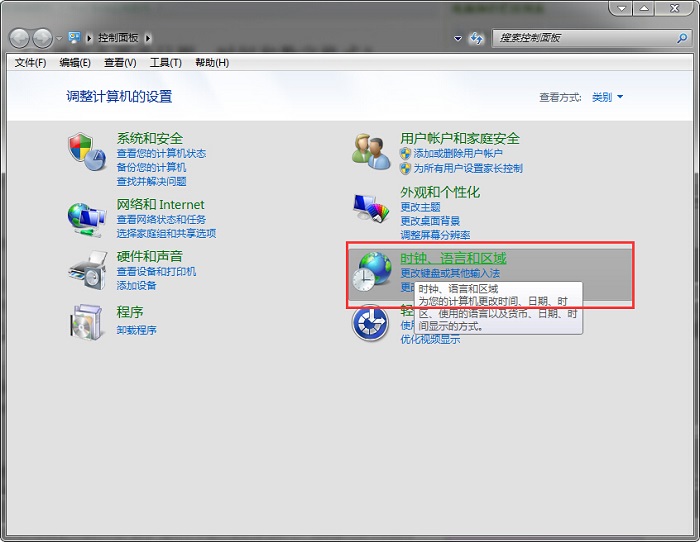Expand the 查看方式 类别 dropdown
Screen dimensions: 700x542
607,97
